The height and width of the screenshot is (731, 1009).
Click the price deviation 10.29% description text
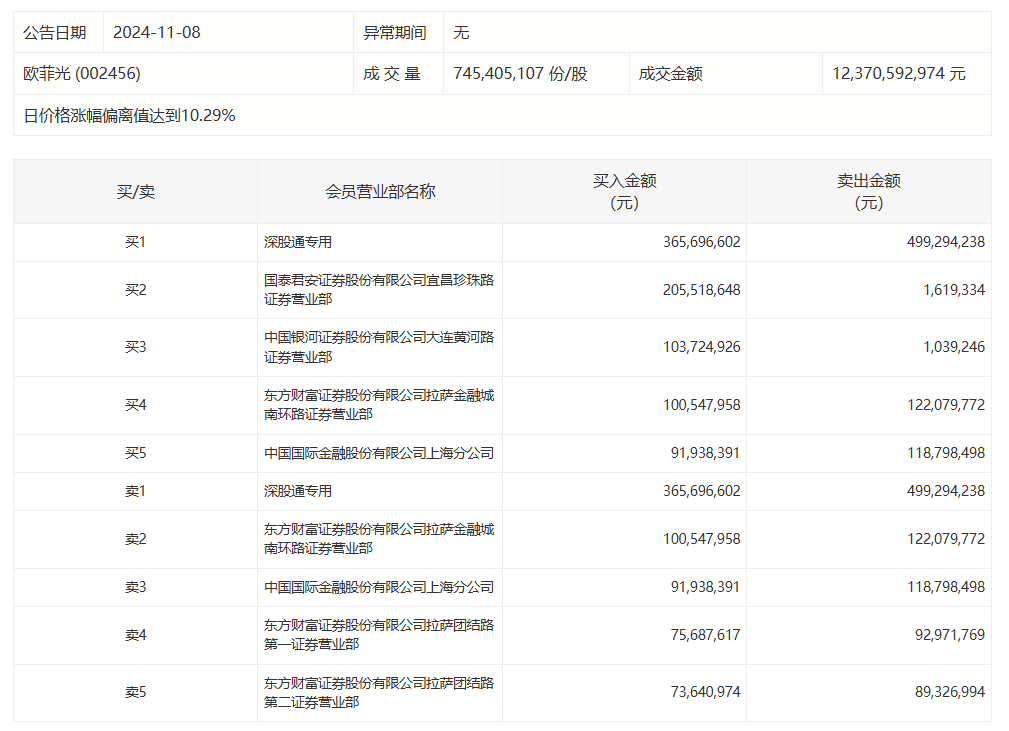tap(130, 116)
